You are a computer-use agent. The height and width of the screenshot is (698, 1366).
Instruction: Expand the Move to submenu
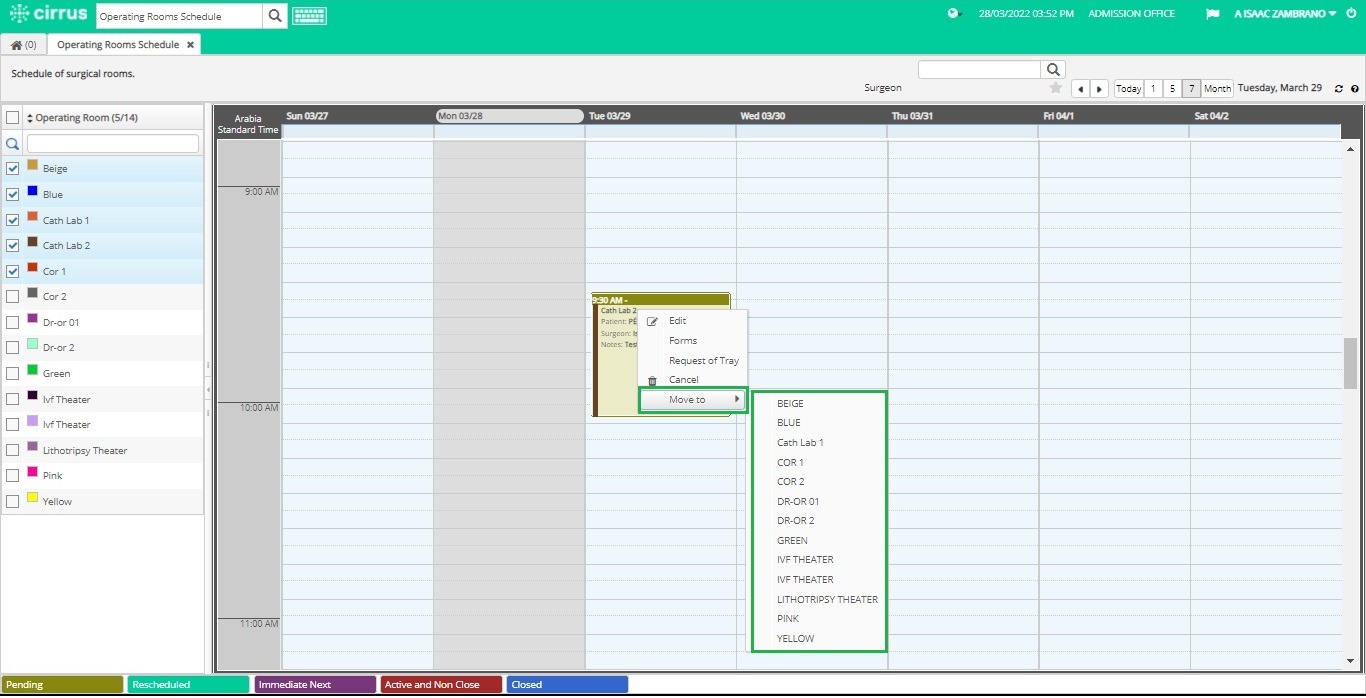click(688, 399)
